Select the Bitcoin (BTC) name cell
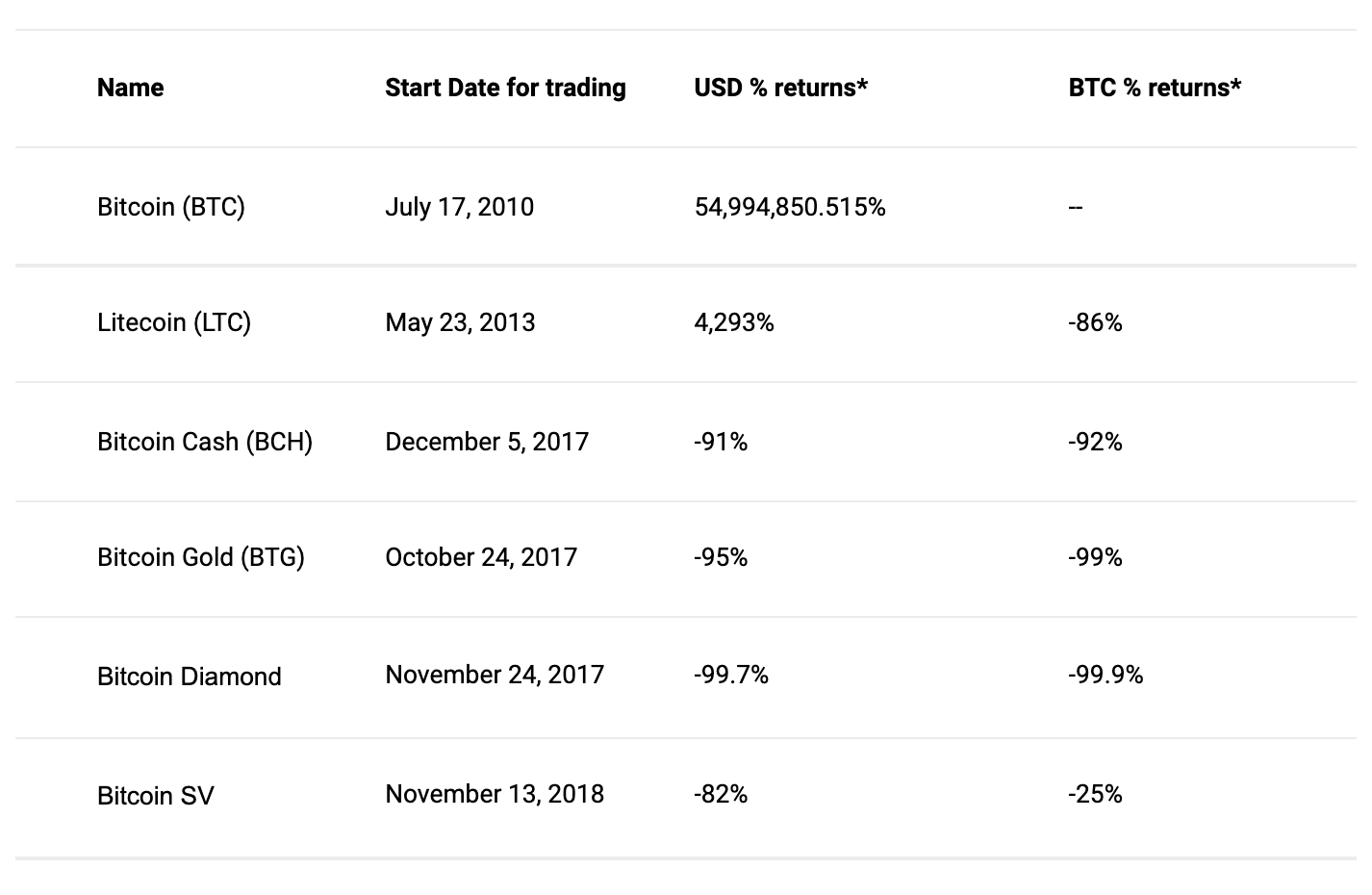This screenshot has height=895, width=1372. [171, 207]
